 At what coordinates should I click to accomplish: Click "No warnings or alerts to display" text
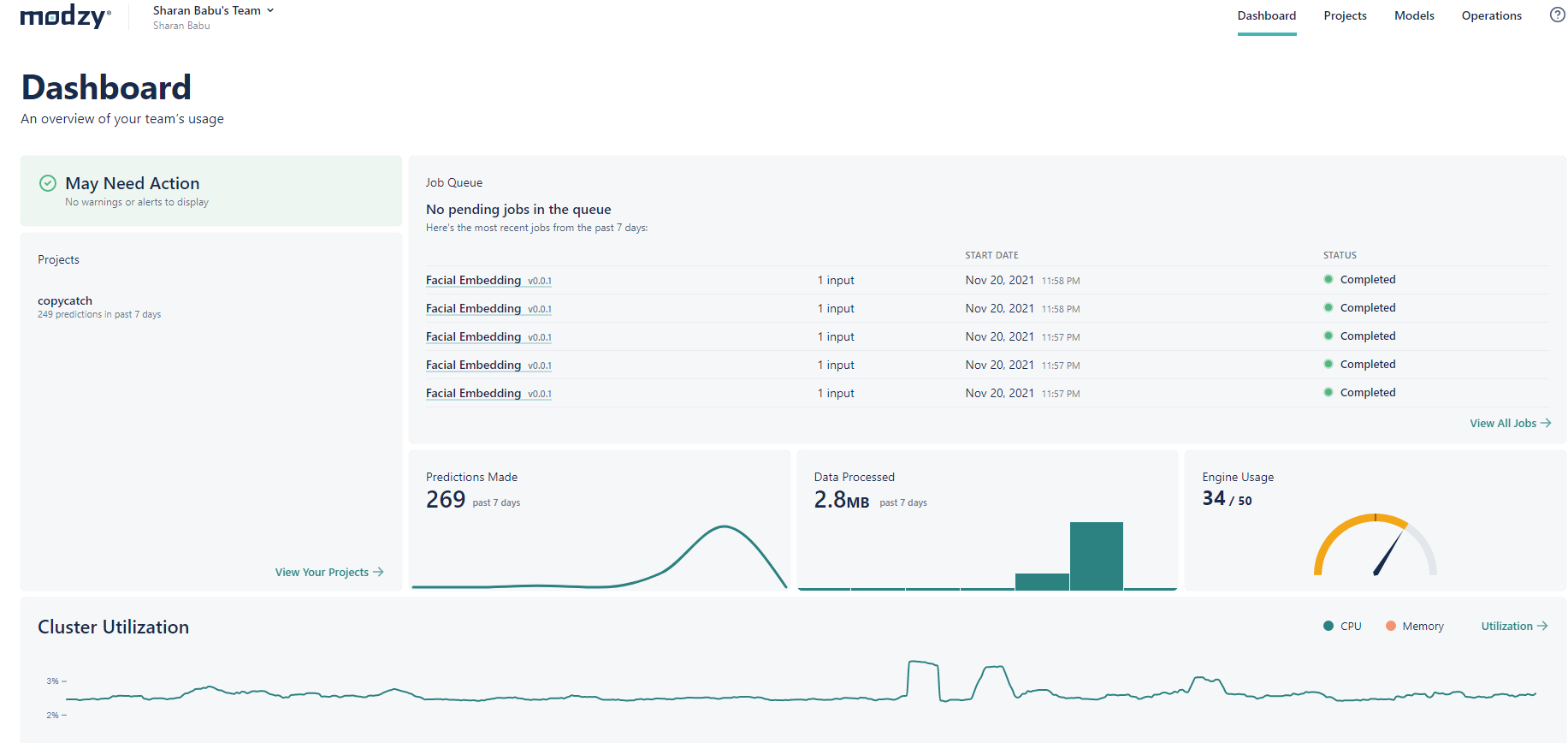tap(137, 203)
